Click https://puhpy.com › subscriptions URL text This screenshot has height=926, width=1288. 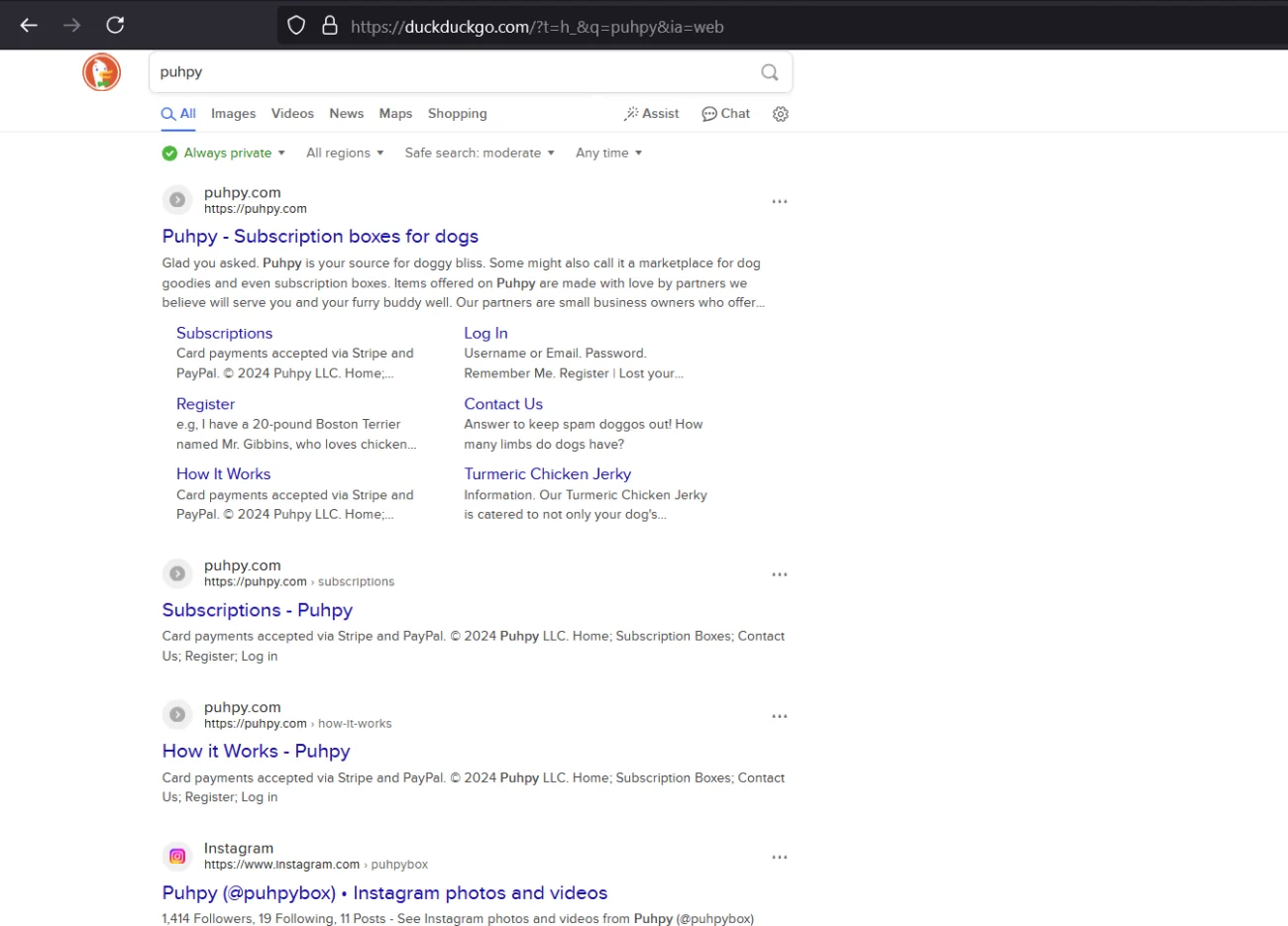(x=299, y=582)
